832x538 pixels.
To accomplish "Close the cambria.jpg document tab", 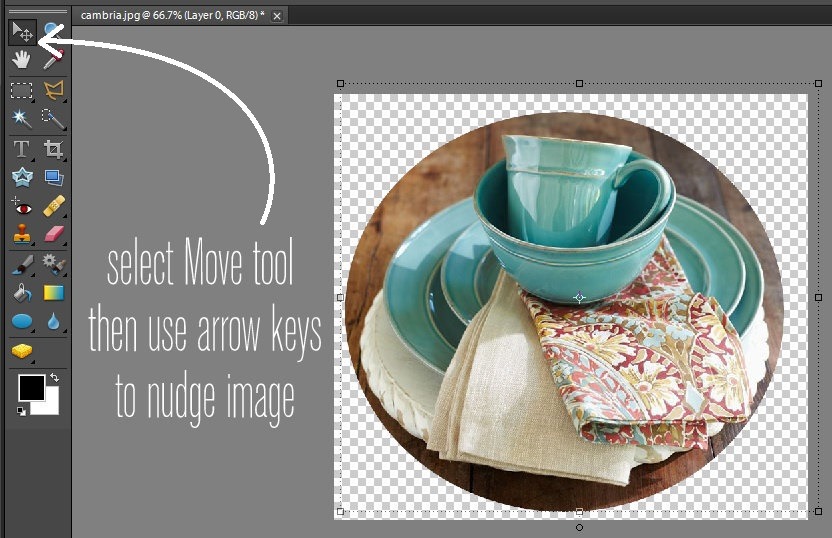I will [277, 15].
